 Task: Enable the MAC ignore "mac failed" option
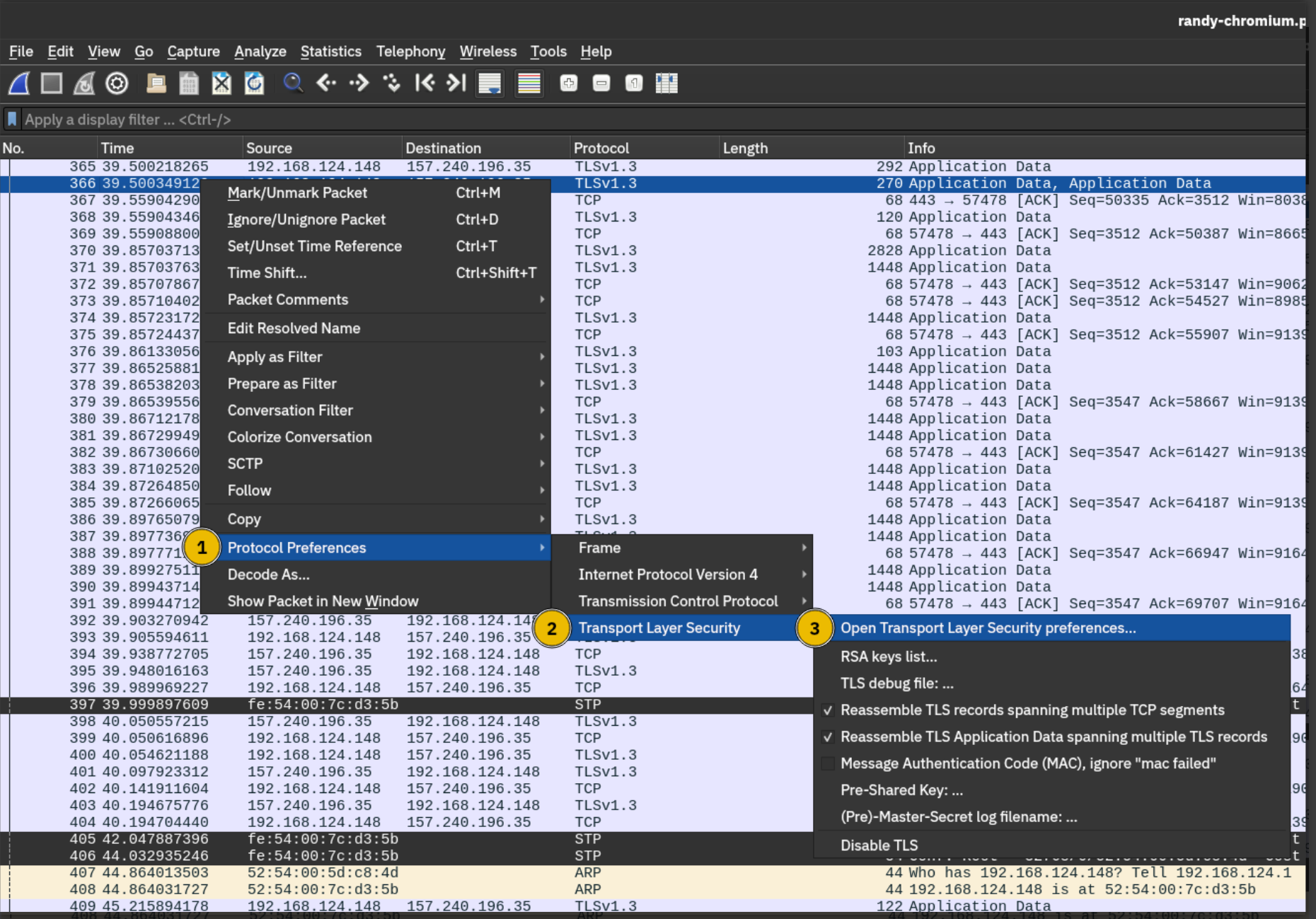click(x=1027, y=764)
